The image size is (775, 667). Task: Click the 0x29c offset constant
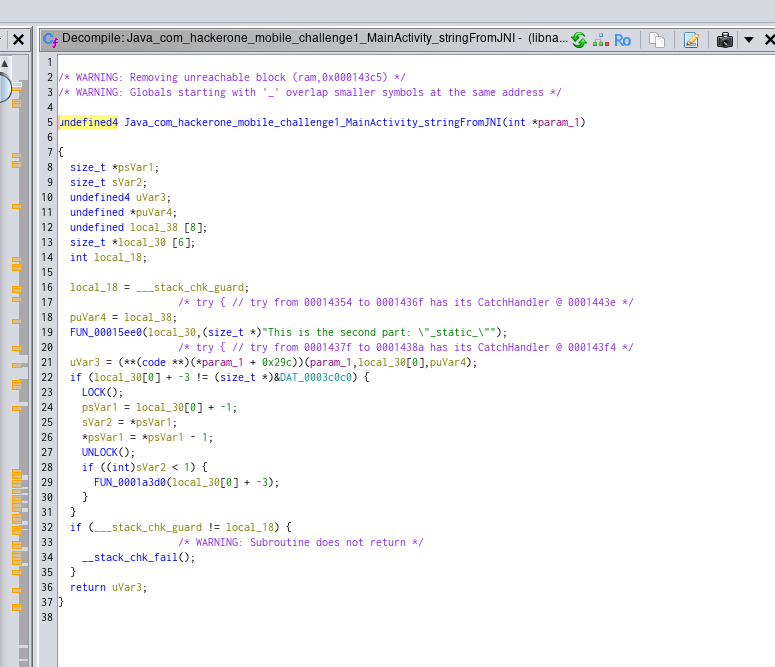277,362
